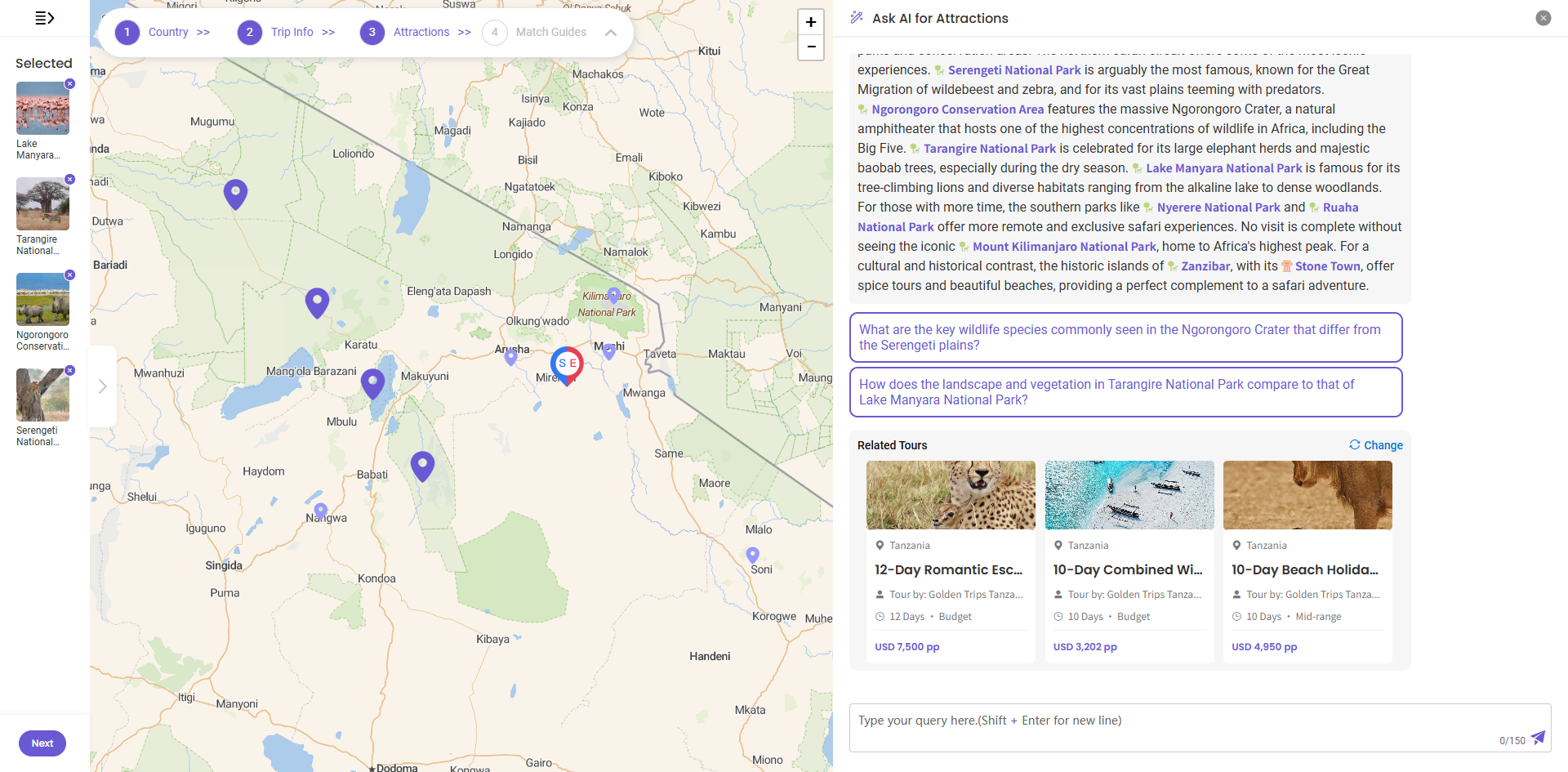Open the Tarangire National Park link
The height and width of the screenshot is (772, 1568).
(x=990, y=149)
